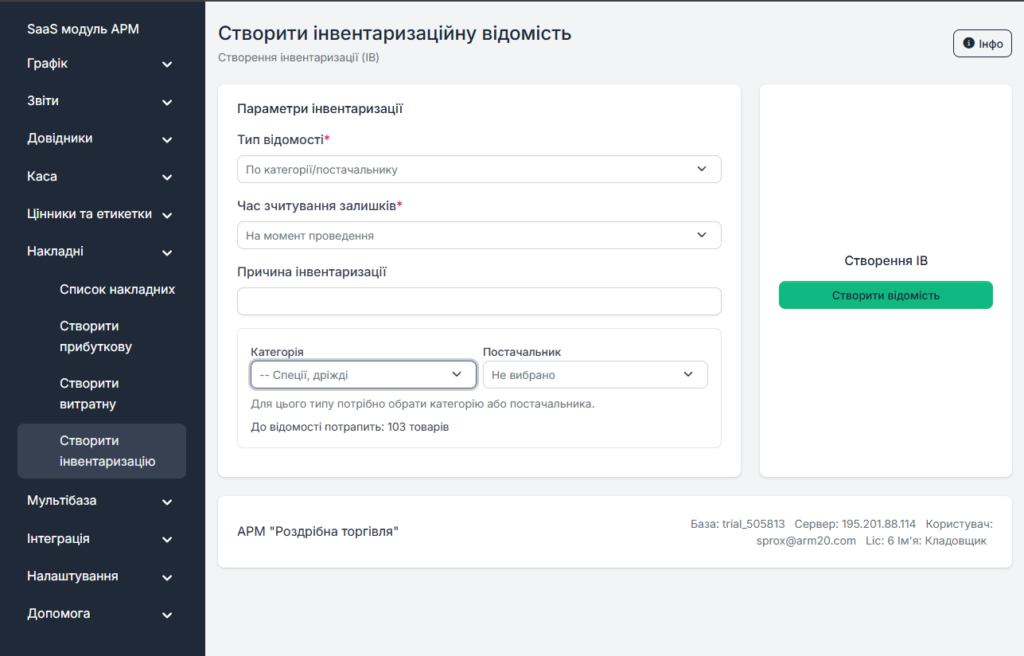
Task: Open the Категорія dropdown
Action: [x=362, y=375]
